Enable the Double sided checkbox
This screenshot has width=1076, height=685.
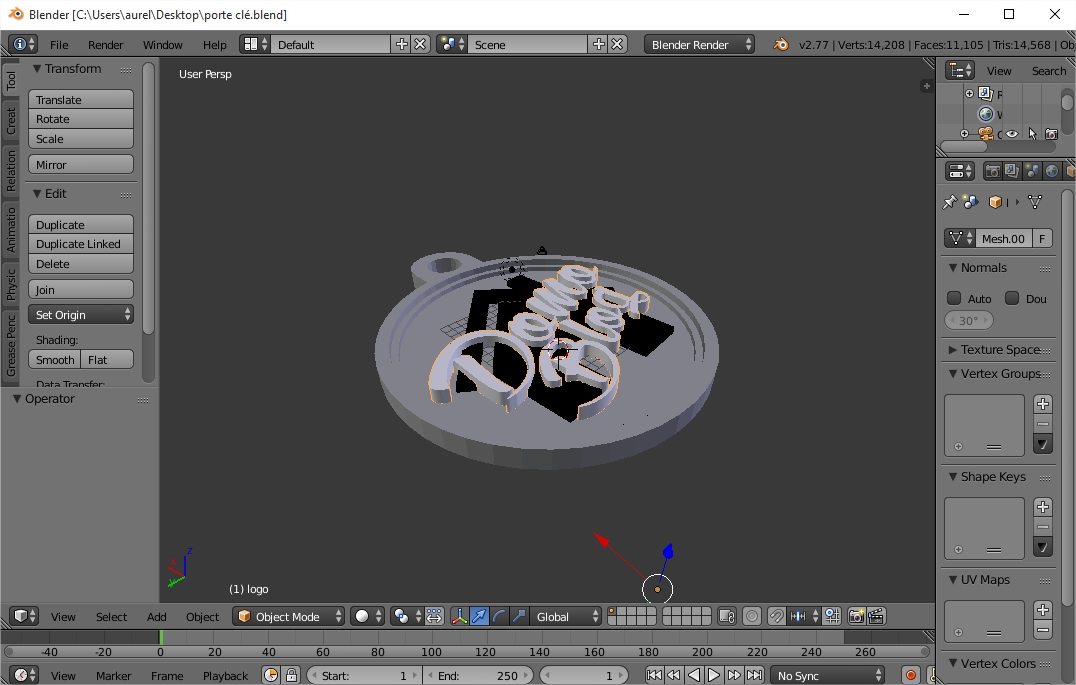point(1012,298)
